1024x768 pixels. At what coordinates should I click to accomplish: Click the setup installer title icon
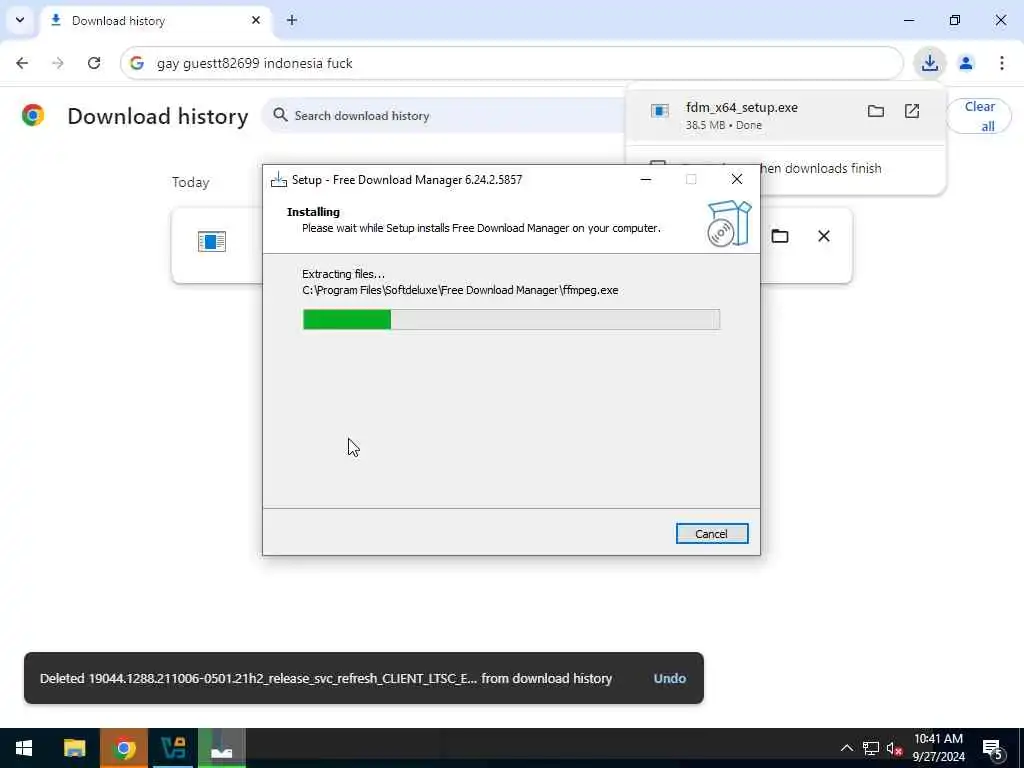coord(279,180)
